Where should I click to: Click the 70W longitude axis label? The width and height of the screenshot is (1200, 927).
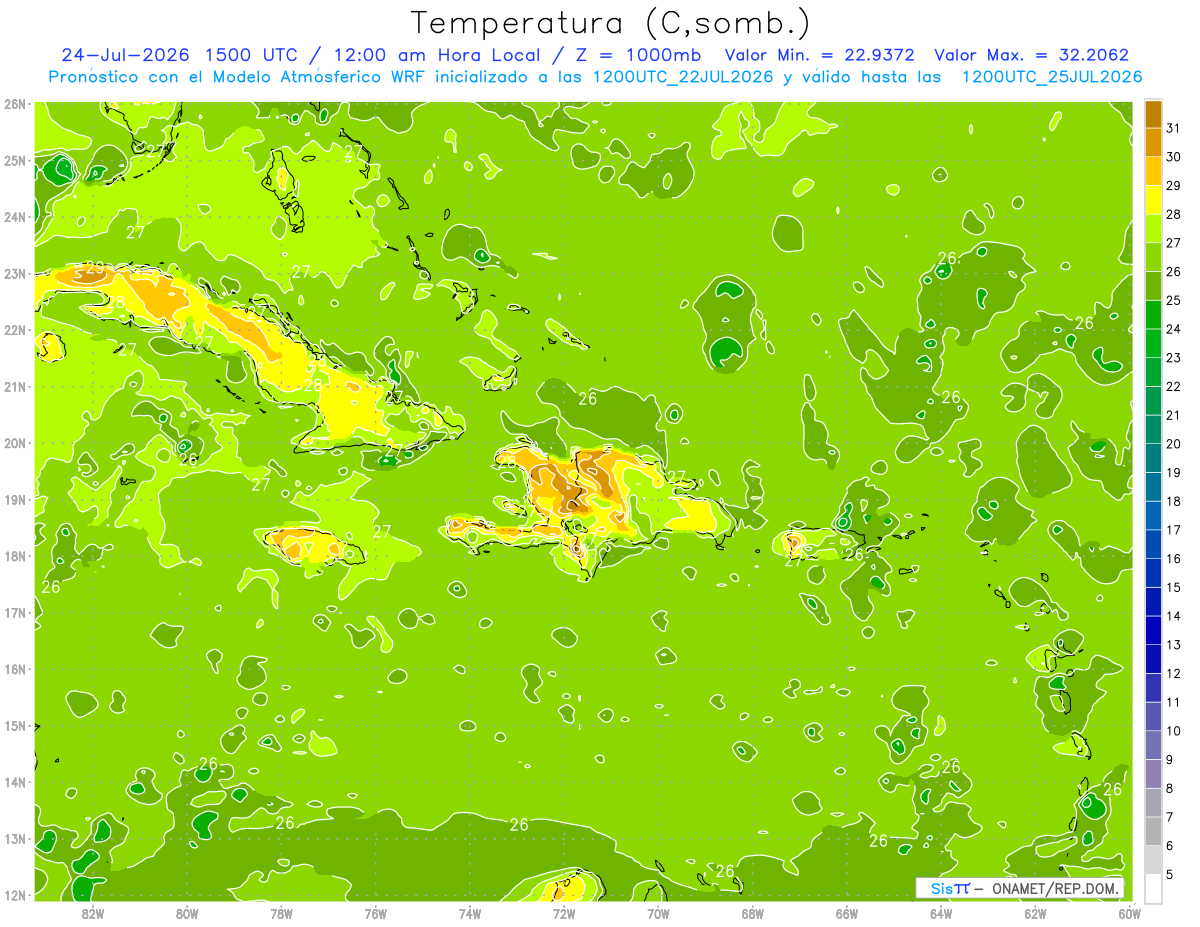pos(658,912)
